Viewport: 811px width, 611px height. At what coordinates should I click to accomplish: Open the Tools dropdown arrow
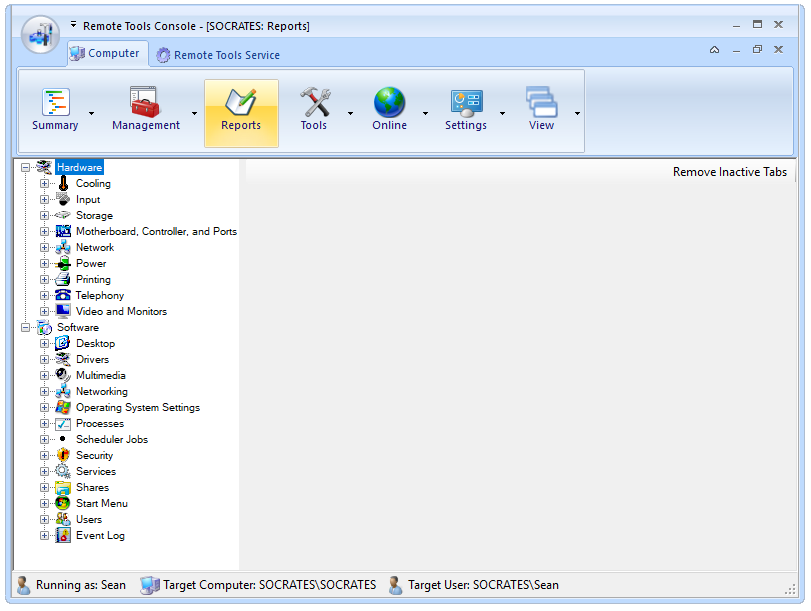pyautogui.click(x=350, y=113)
